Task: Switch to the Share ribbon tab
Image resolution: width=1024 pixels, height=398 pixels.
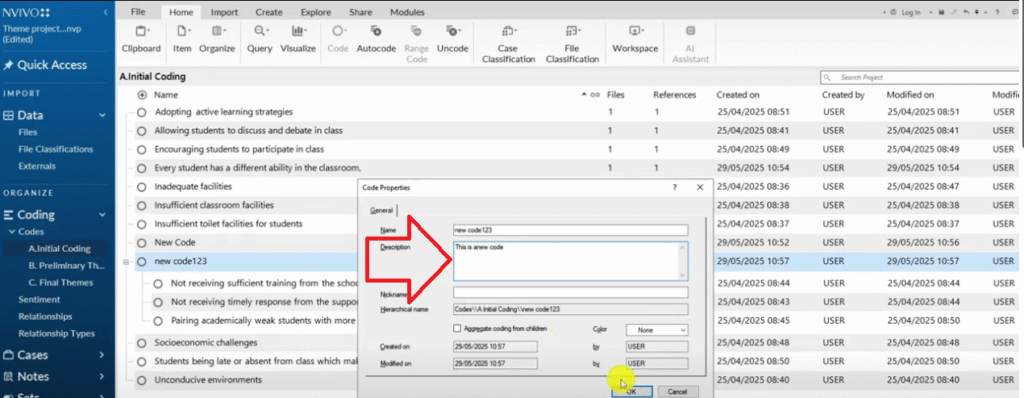Action: (360, 12)
